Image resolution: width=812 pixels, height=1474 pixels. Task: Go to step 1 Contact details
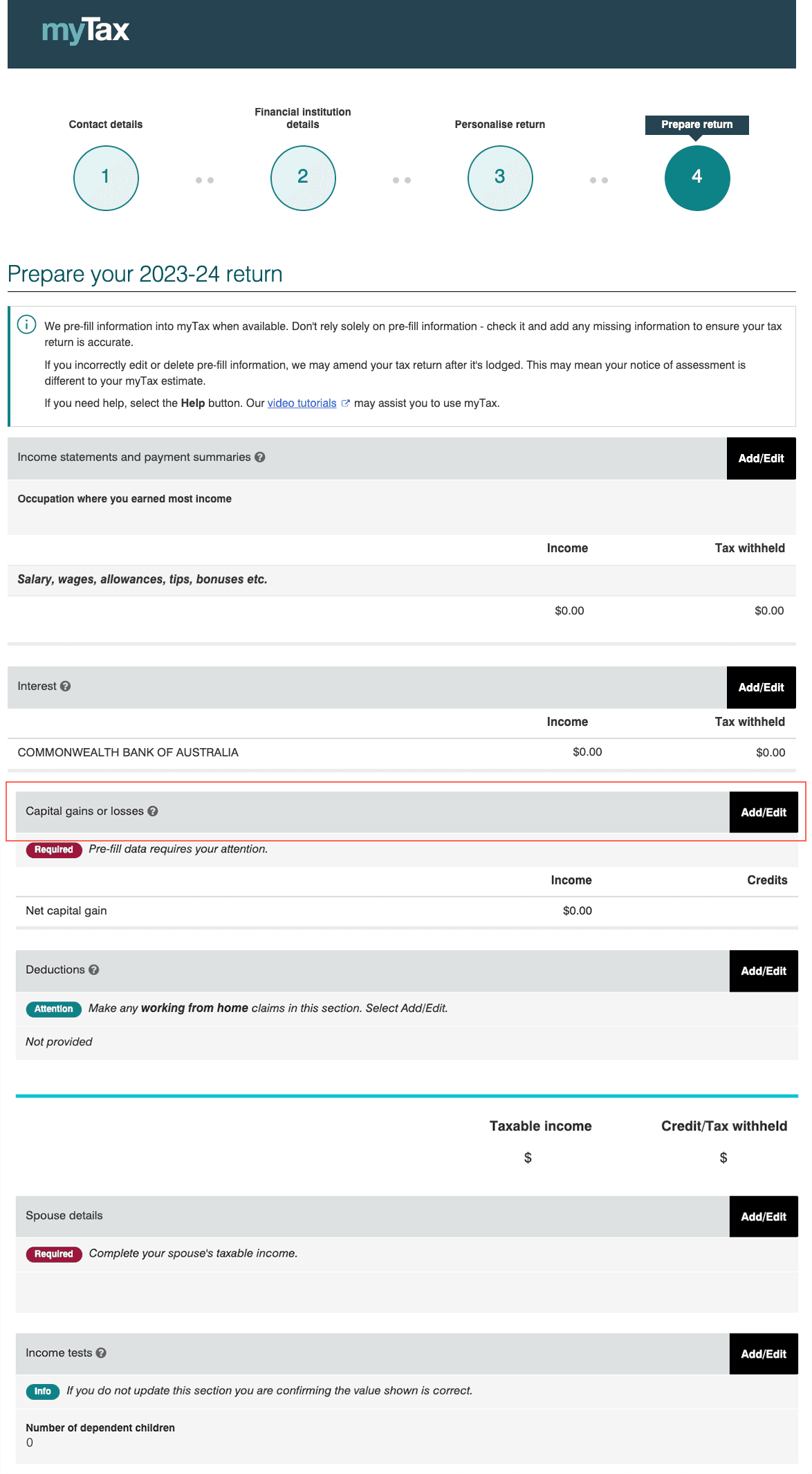coord(106,178)
